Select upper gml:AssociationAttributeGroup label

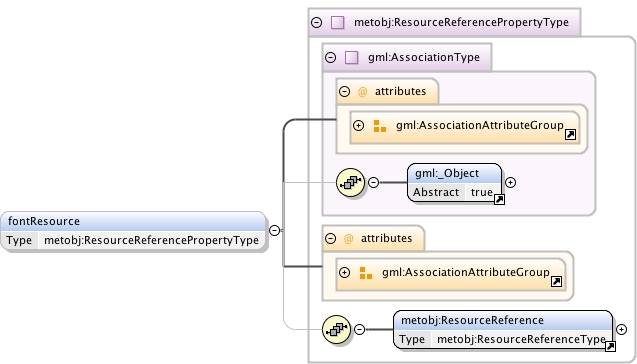[480, 126]
